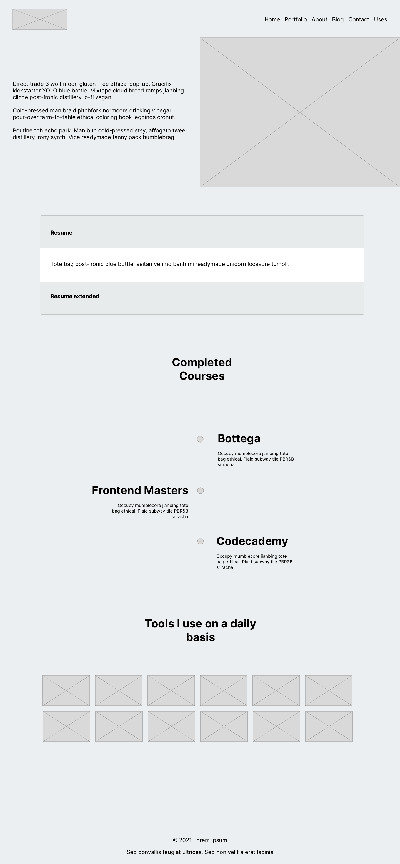Click the Frontend Masters timeline dot
This screenshot has width=400, height=864.
tap(201, 490)
